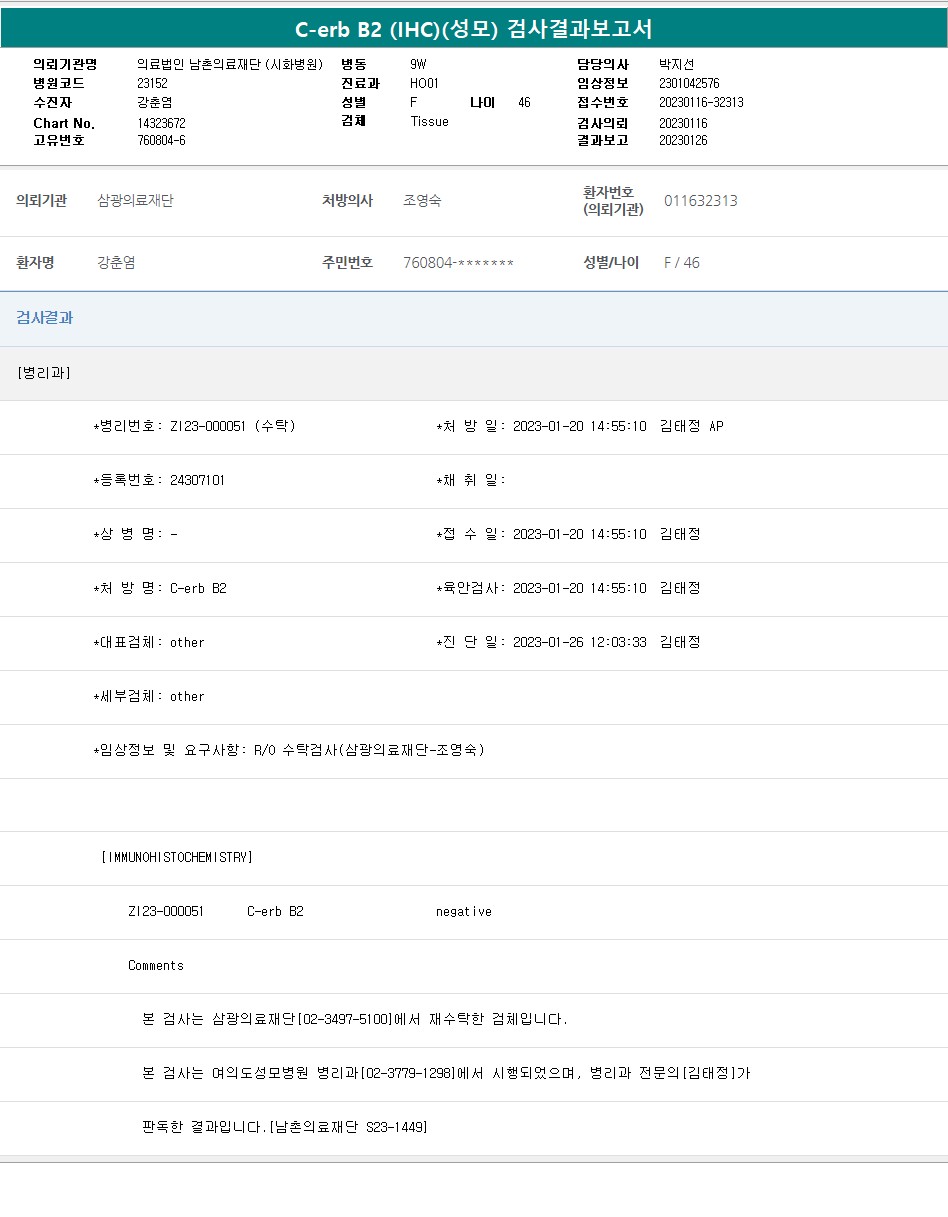Select 담당의사 name 박지선
Screen dimensions: 948x1217
tap(676, 64)
